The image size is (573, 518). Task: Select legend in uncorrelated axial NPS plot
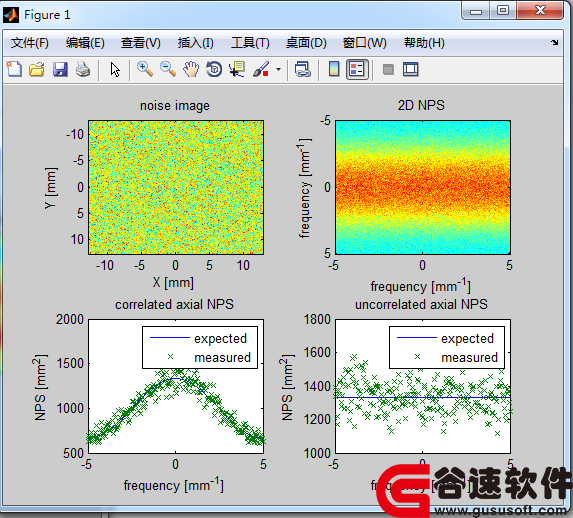coord(447,347)
